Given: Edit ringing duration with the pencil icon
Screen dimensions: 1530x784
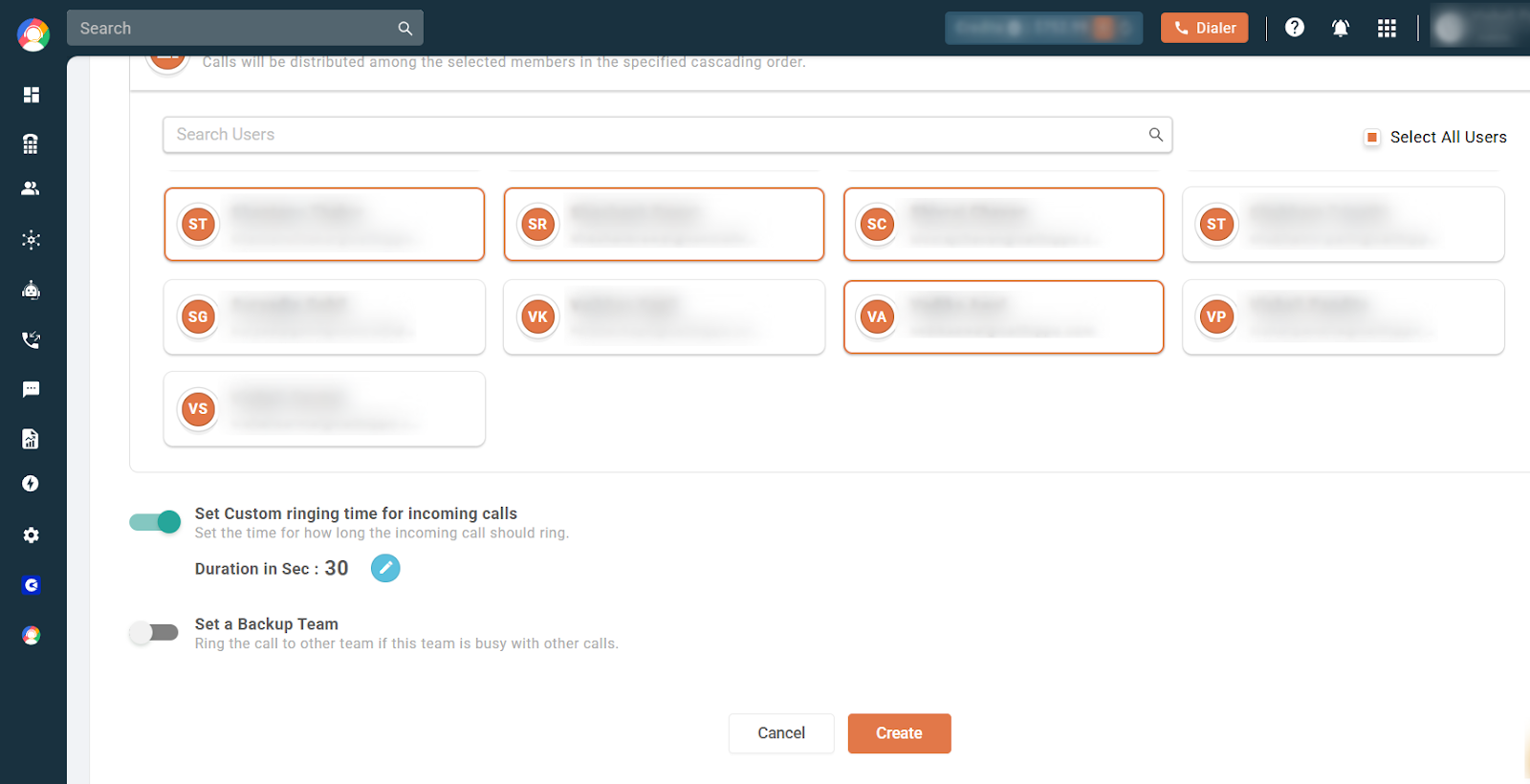Looking at the screenshot, I should [385, 568].
